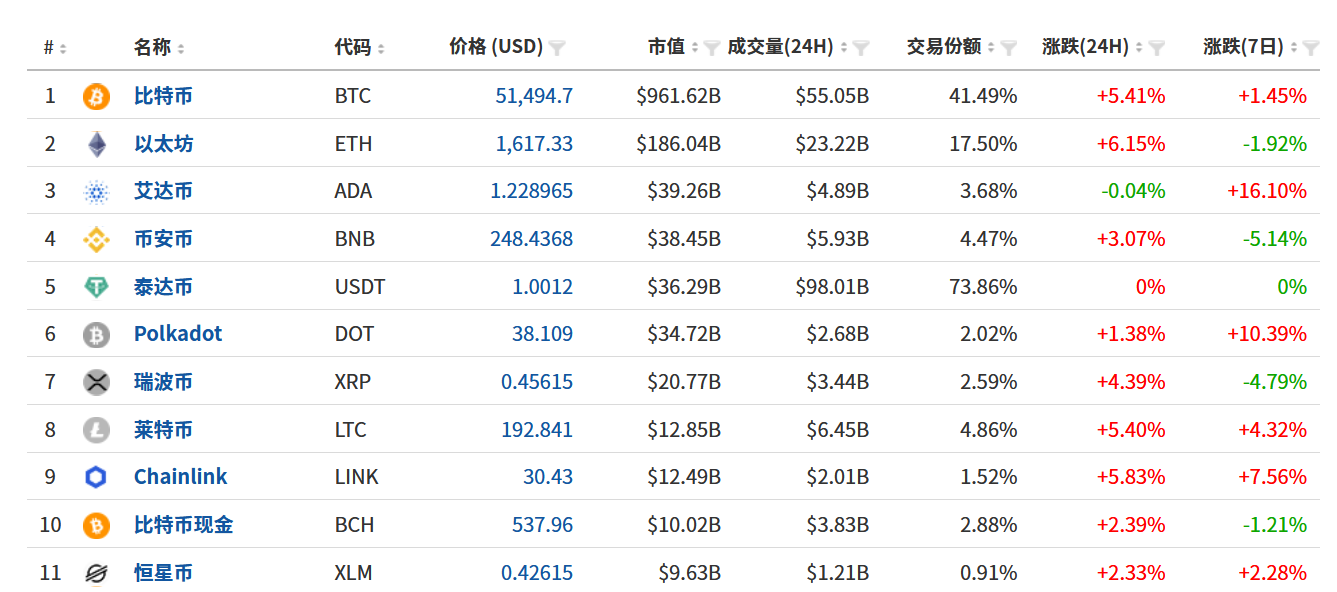Click the orange Bitcoin icon in the BTC row
1337x592 pixels.
click(x=96, y=96)
